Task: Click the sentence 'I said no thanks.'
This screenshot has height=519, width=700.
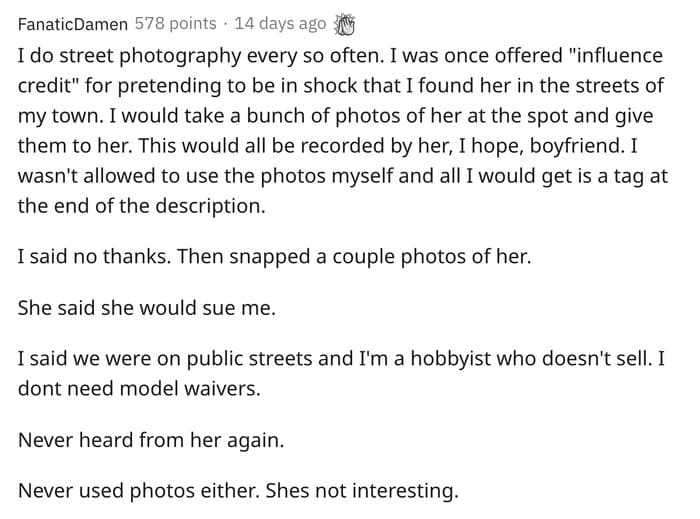Action: point(94,257)
